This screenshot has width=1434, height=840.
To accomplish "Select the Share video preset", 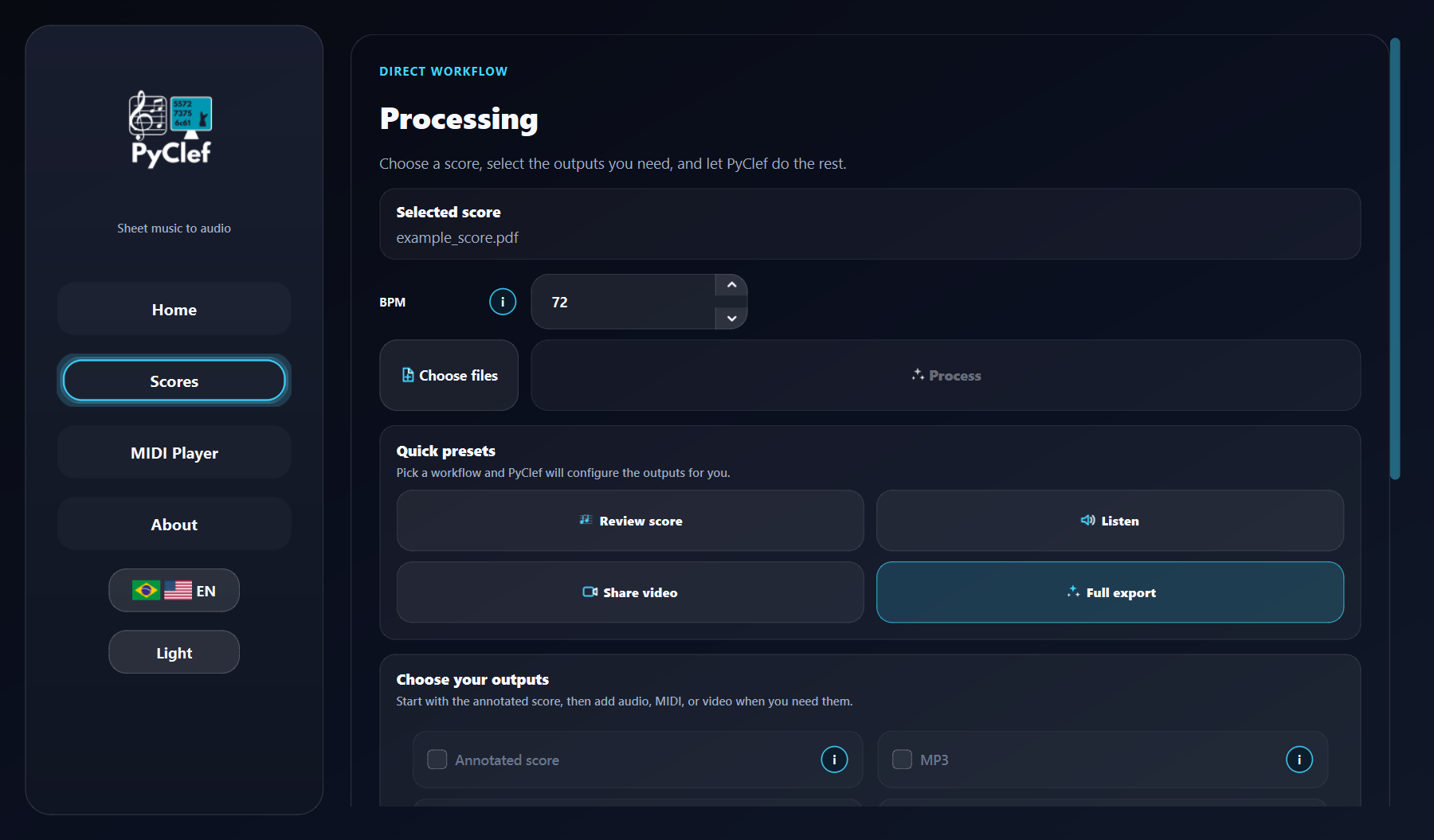I will (x=630, y=592).
